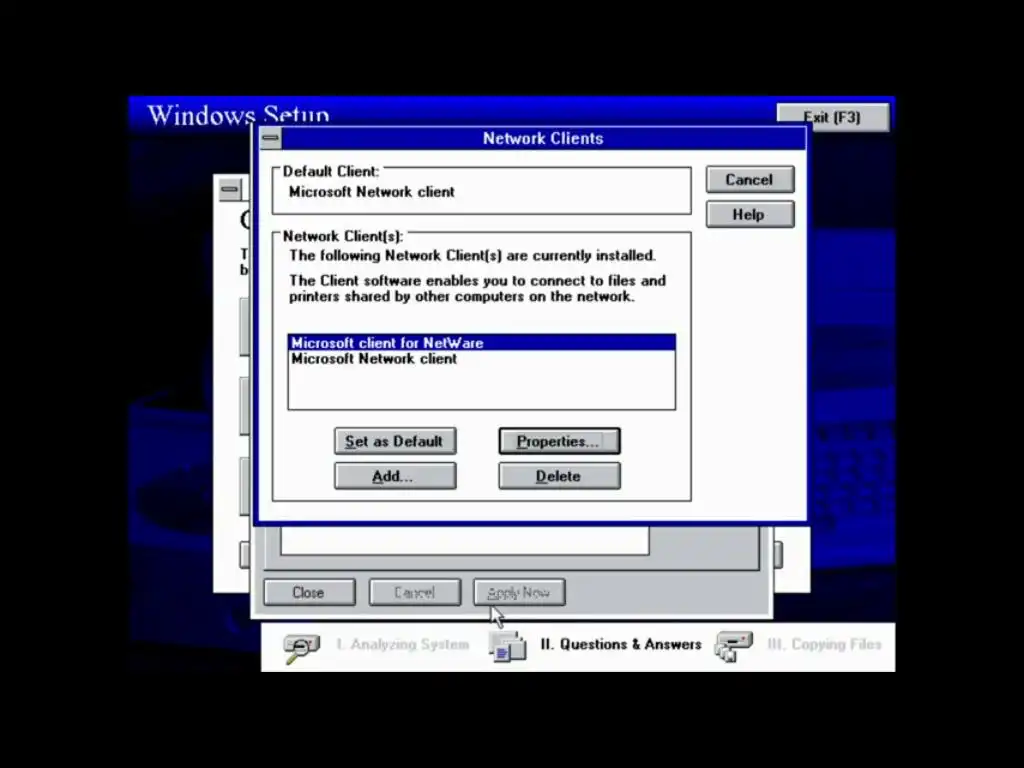Click the Set as Default button
The height and width of the screenshot is (768, 1024).
(x=394, y=441)
